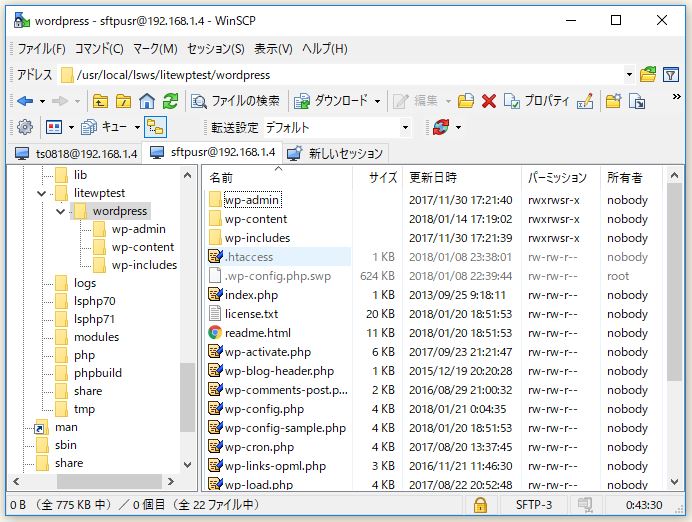Click the open directory icon near address
692x522 pixels.
click(x=647, y=75)
